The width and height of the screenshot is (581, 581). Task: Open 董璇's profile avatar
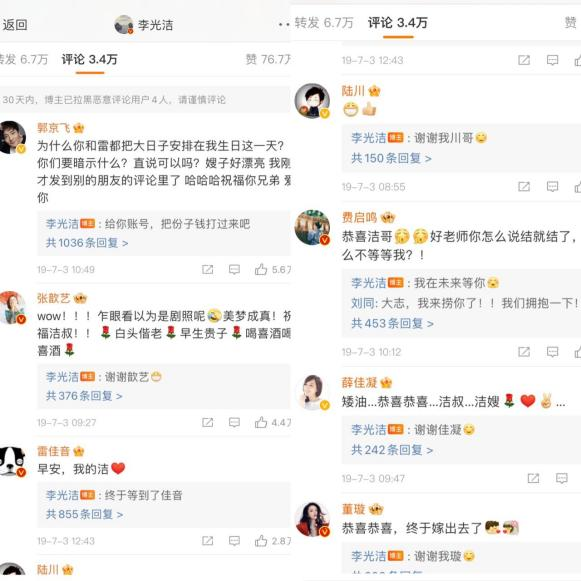312,520
